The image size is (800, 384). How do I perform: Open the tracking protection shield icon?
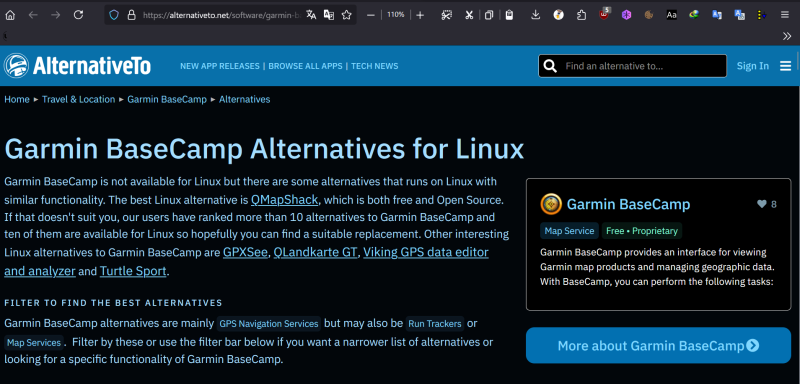114,15
